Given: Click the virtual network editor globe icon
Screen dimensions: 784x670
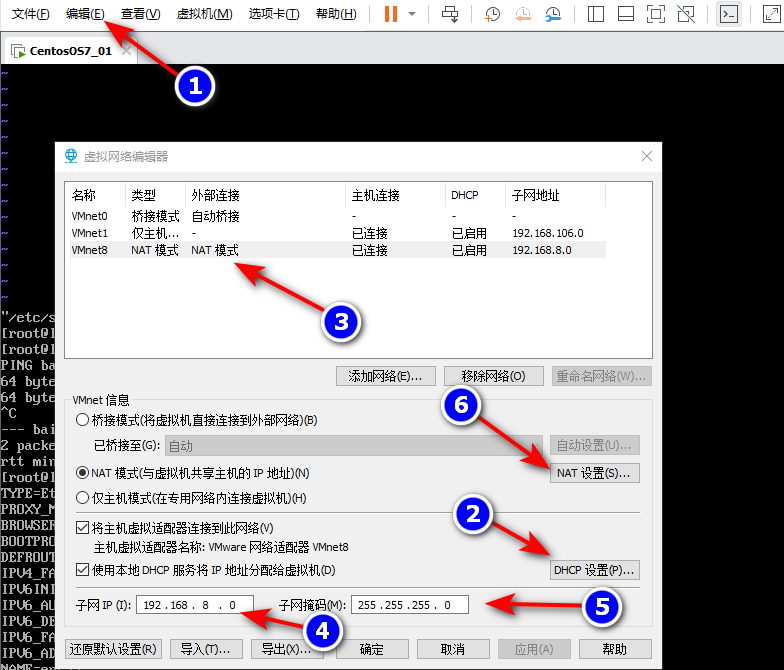Looking at the screenshot, I should click(x=71, y=156).
